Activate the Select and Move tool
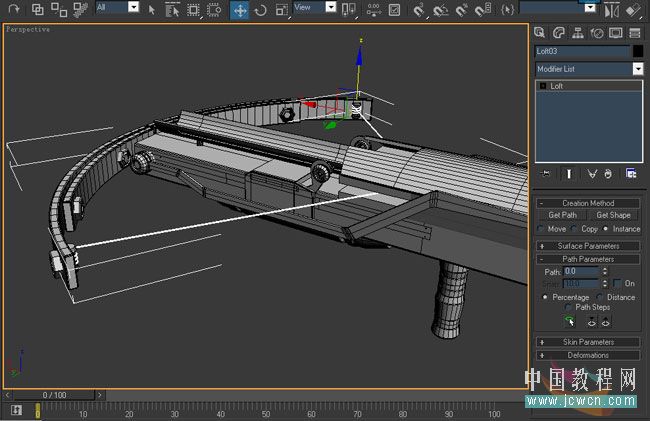650x421 pixels. [240, 10]
